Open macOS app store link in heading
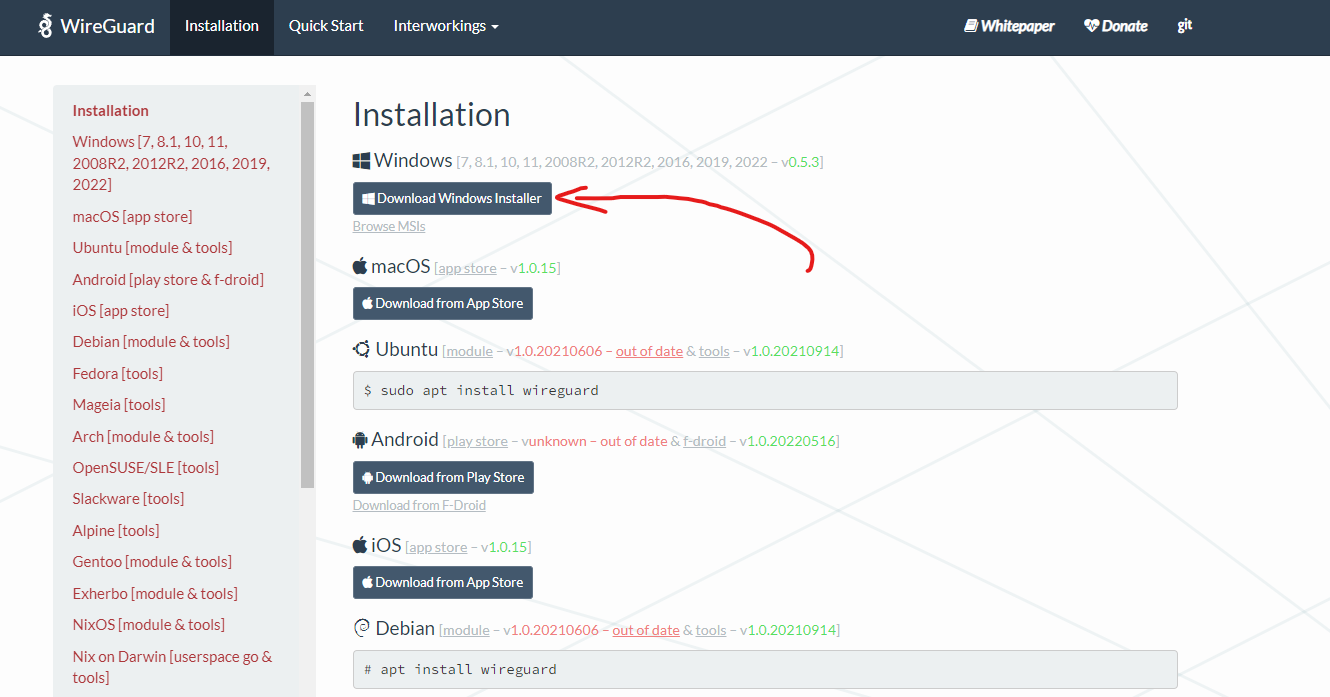 [467, 268]
